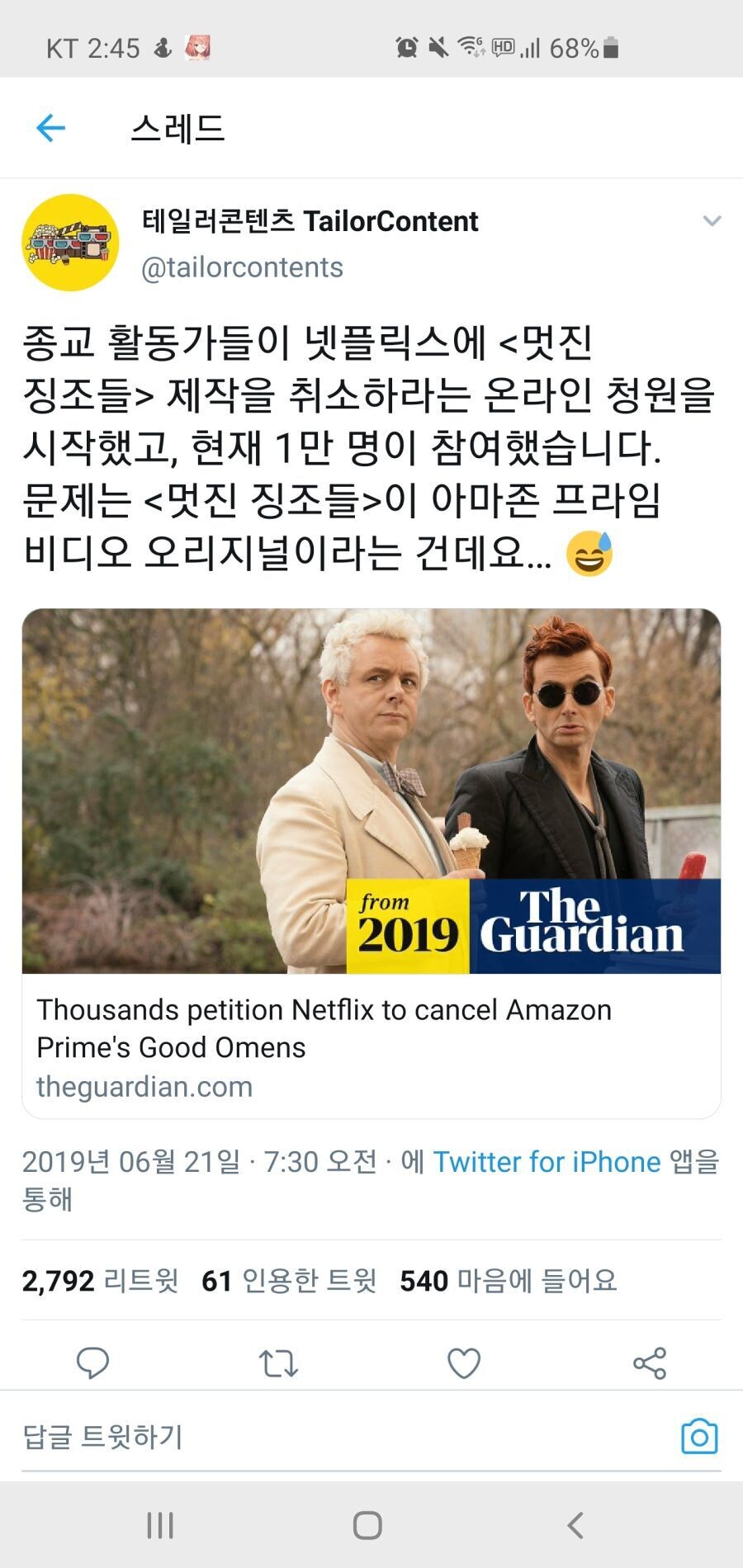View the 540 likes list
The height and width of the screenshot is (1568, 743).
pos(508,1281)
